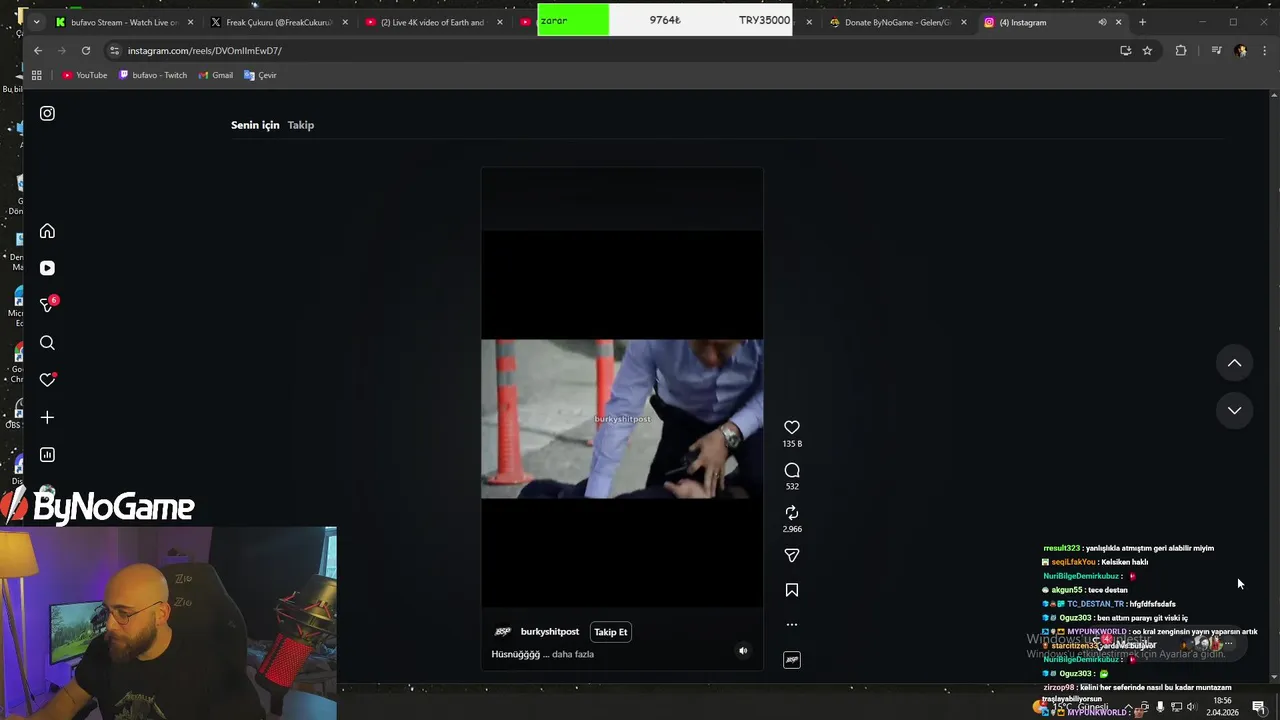Open Çevir bookmark

click(260, 75)
